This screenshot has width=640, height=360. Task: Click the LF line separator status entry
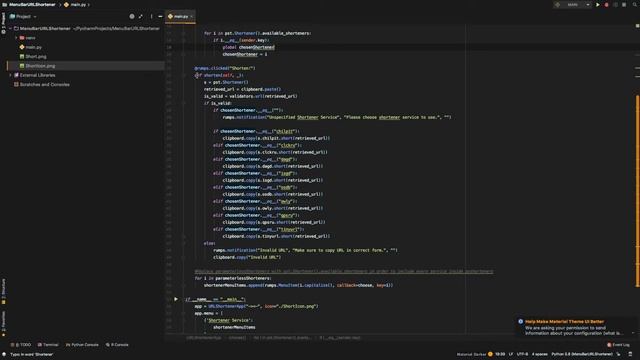pos(511,354)
